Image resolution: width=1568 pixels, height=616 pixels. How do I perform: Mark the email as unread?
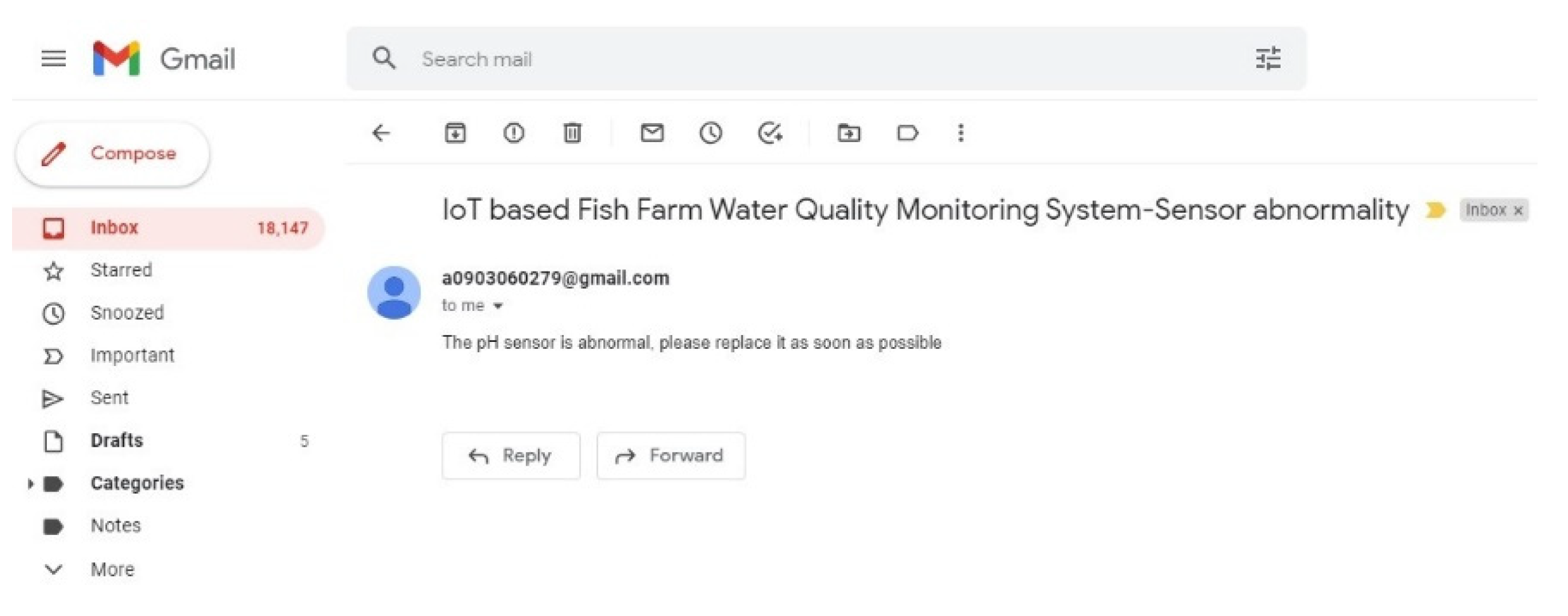651,133
